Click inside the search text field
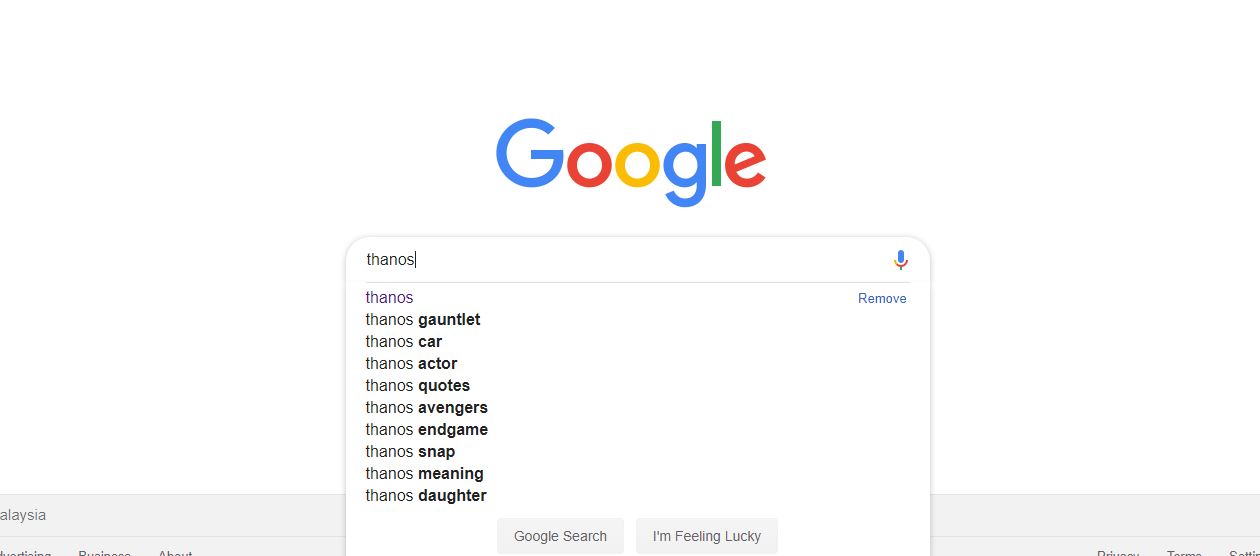 625,260
